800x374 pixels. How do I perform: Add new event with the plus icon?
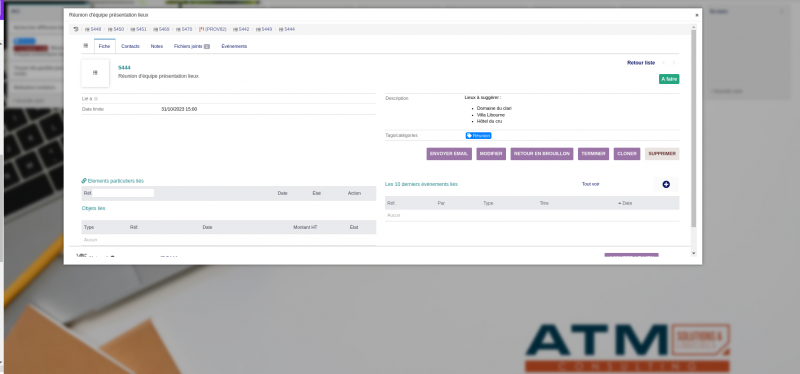666,184
